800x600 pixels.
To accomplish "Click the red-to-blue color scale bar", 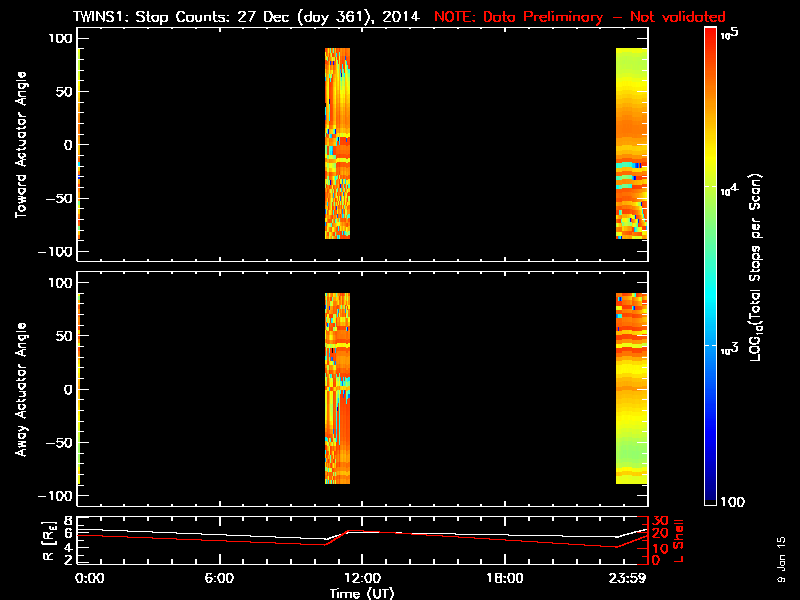I will 711,266.
